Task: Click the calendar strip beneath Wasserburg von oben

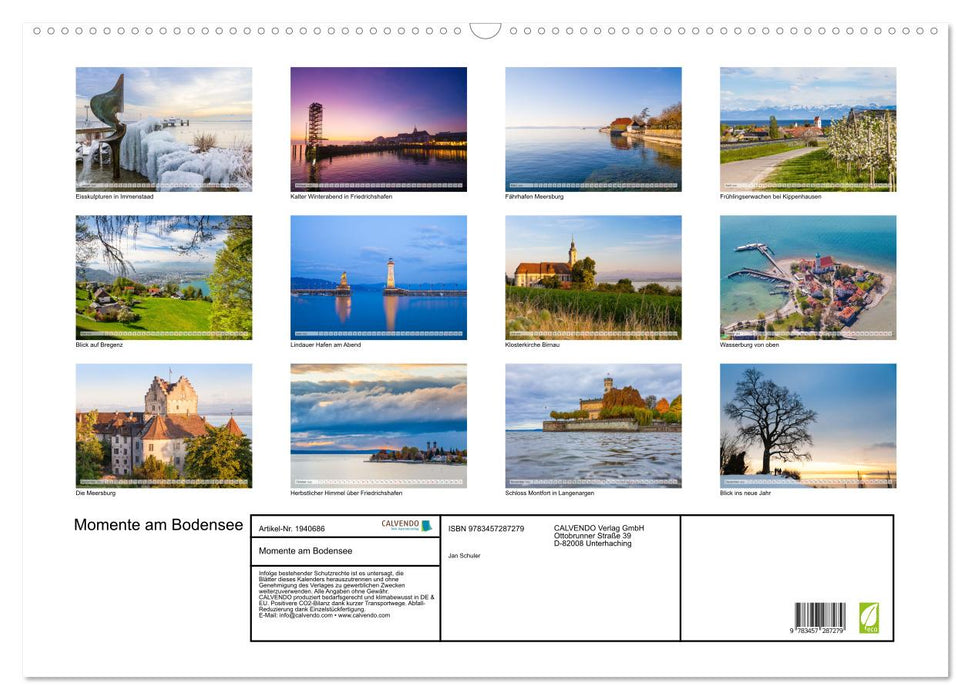Action: click(808, 334)
